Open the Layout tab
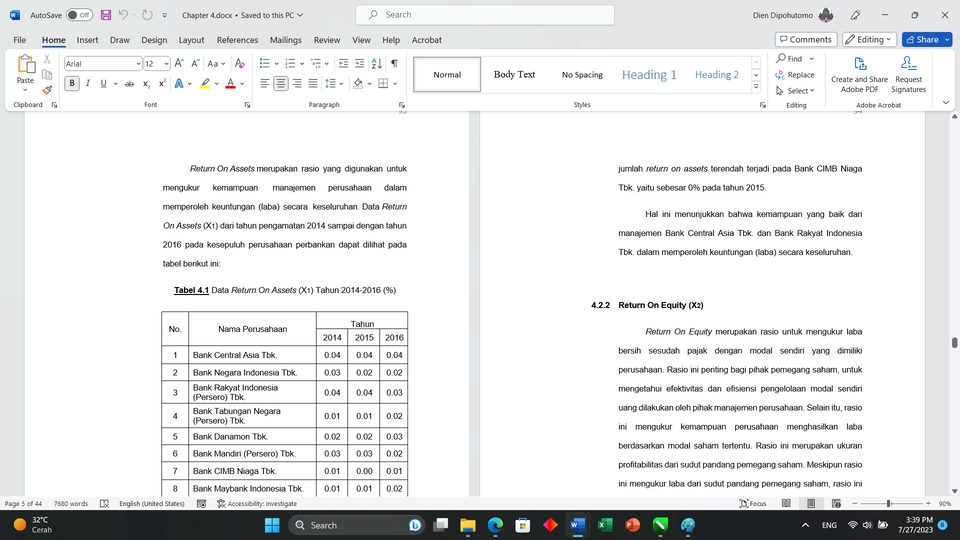Screen dimensions: 960x540 click(191, 40)
